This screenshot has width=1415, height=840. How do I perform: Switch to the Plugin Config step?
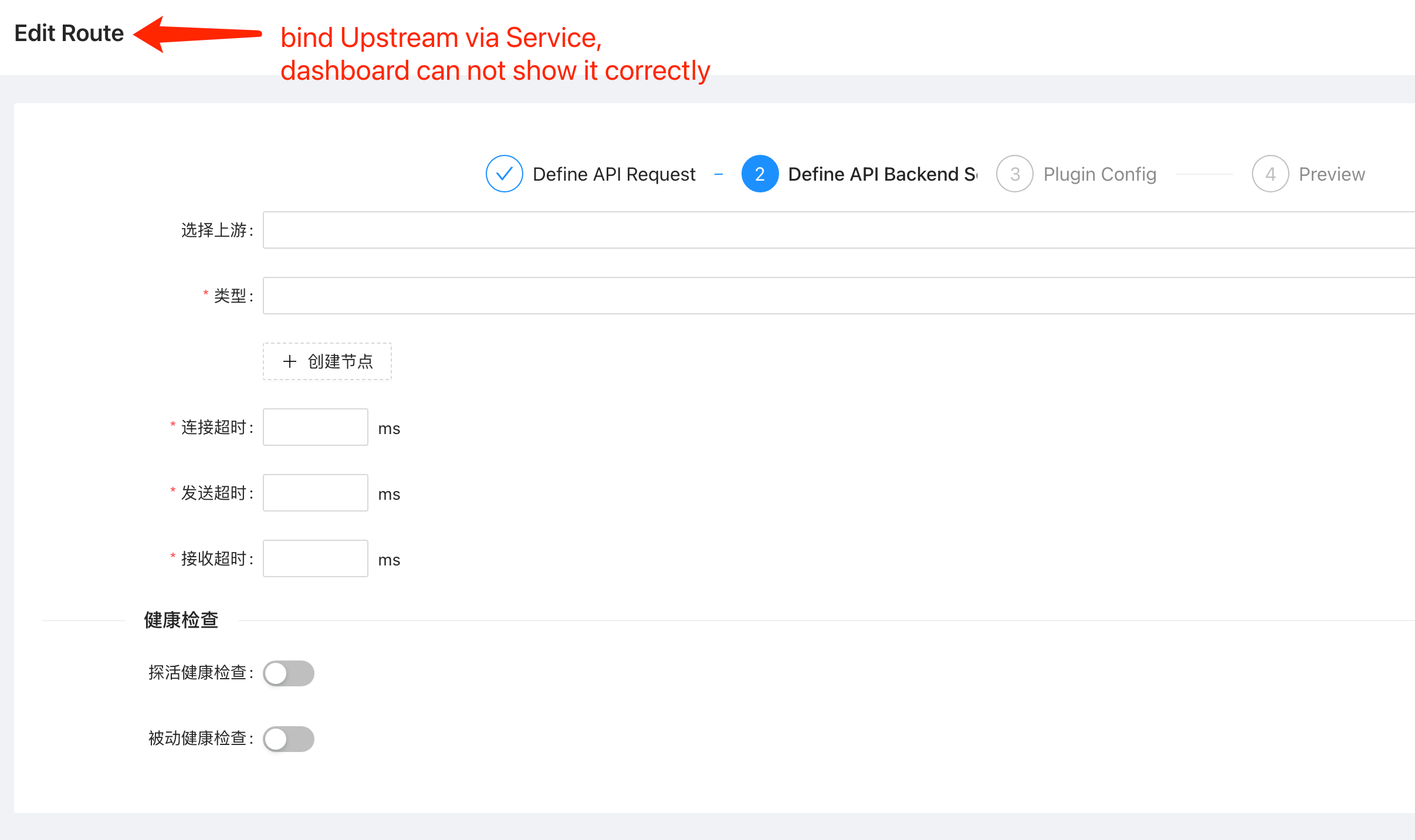pos(1099,174)
